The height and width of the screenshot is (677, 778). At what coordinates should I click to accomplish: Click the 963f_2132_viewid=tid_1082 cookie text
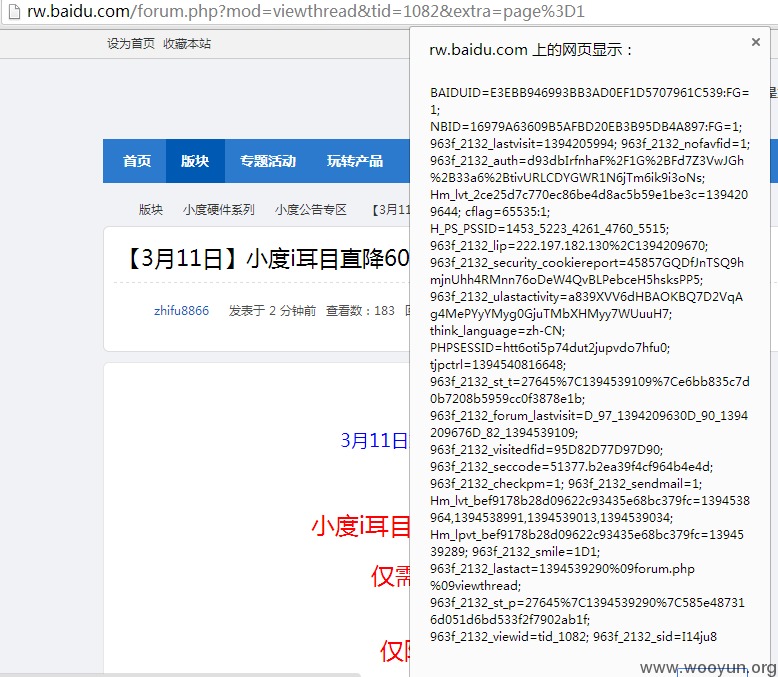(x=510, y=636)
